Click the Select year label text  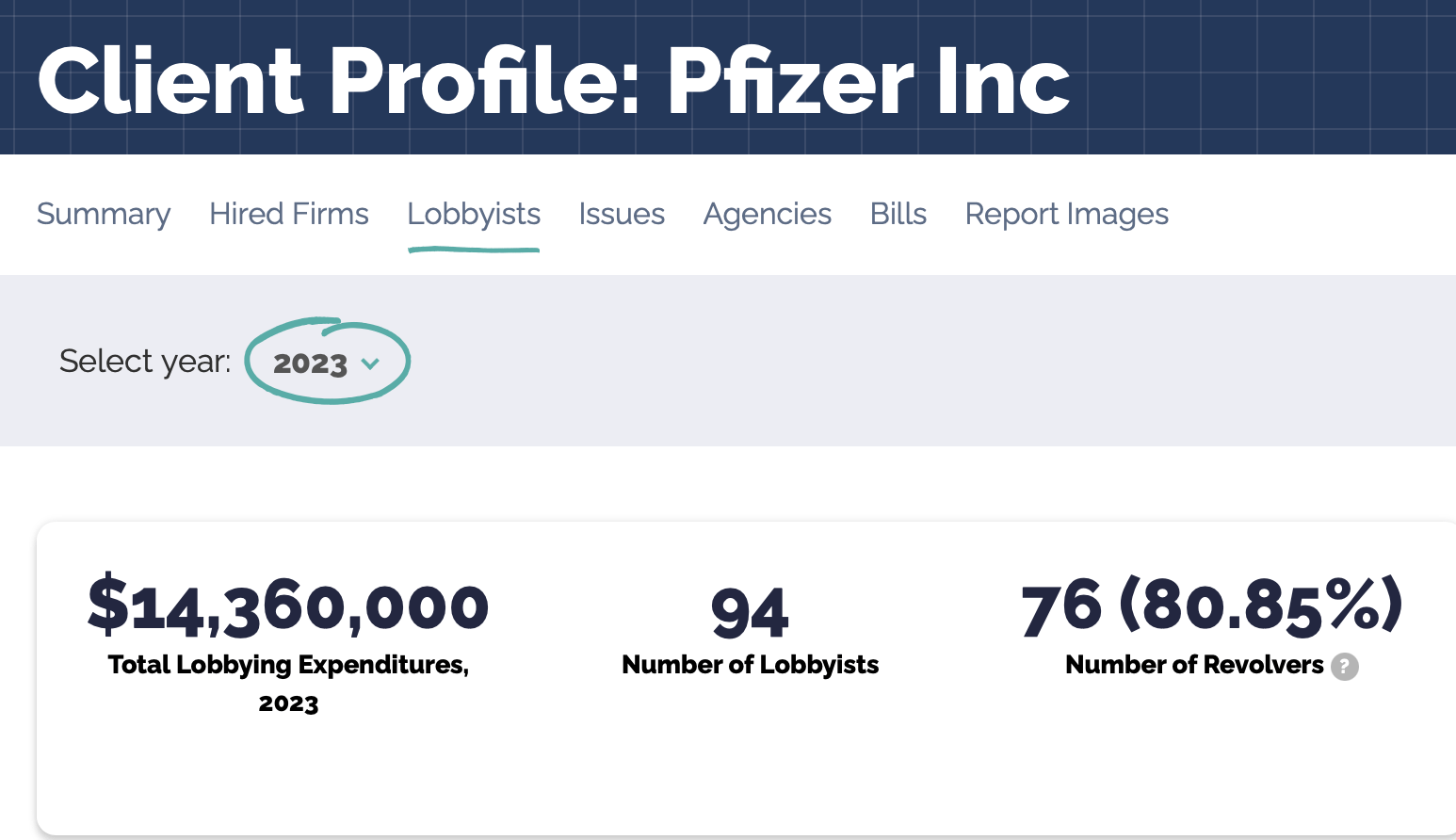[145, 362]
